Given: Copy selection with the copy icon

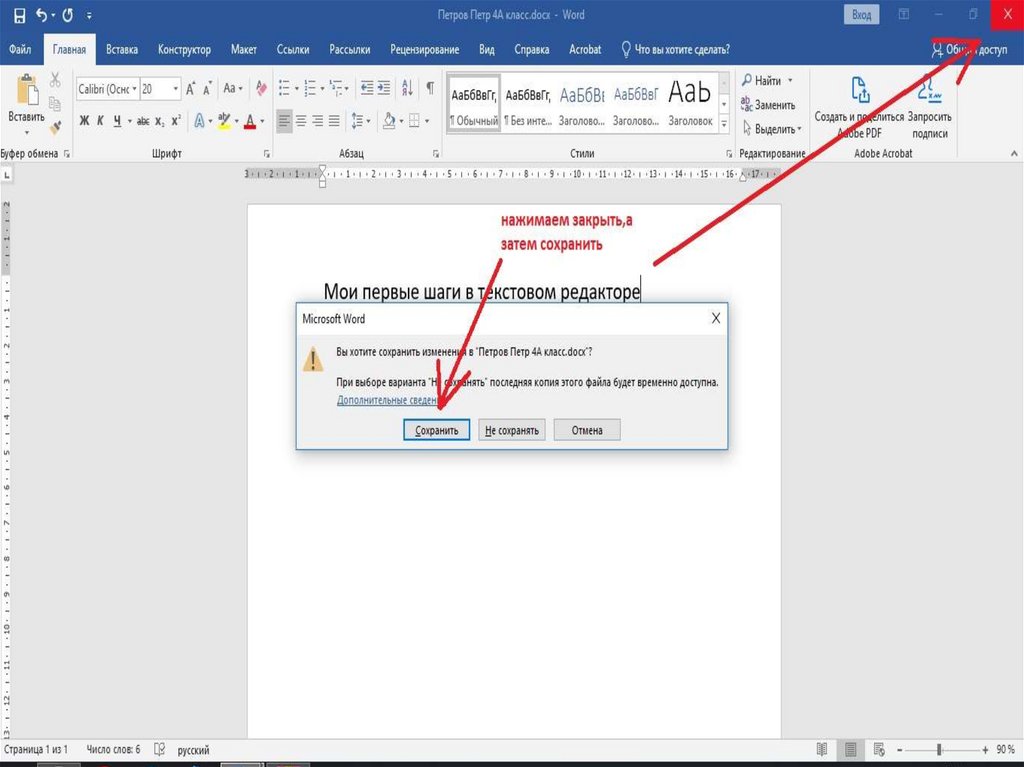Looking at the screenshot, I should (x=55, y=103).
